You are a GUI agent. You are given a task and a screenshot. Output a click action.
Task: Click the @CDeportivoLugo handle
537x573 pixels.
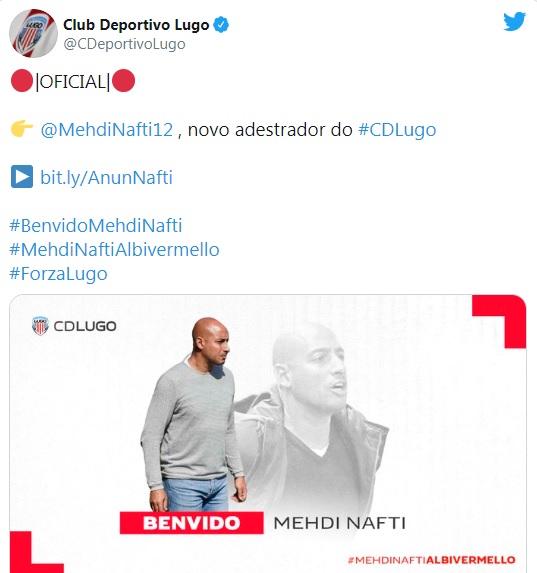[x=124, y=44]
